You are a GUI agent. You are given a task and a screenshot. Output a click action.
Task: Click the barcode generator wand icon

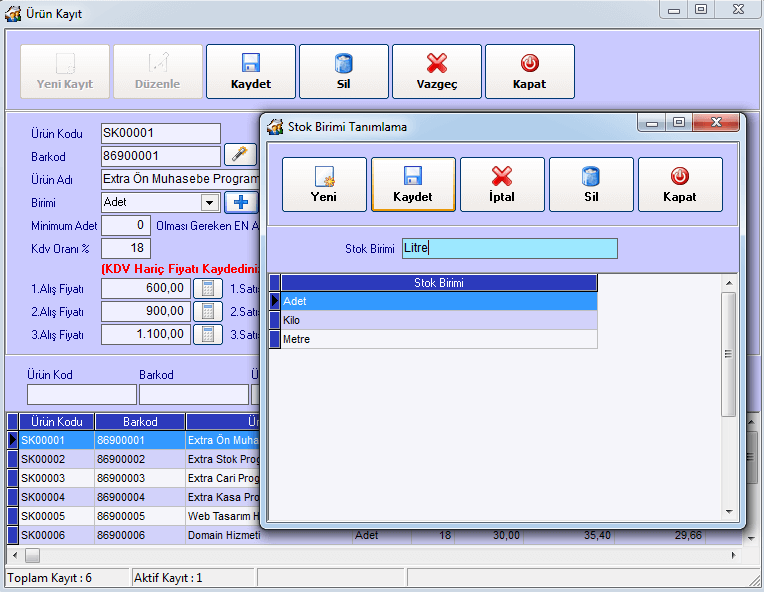pyautogui.click(x=240, y=155)
